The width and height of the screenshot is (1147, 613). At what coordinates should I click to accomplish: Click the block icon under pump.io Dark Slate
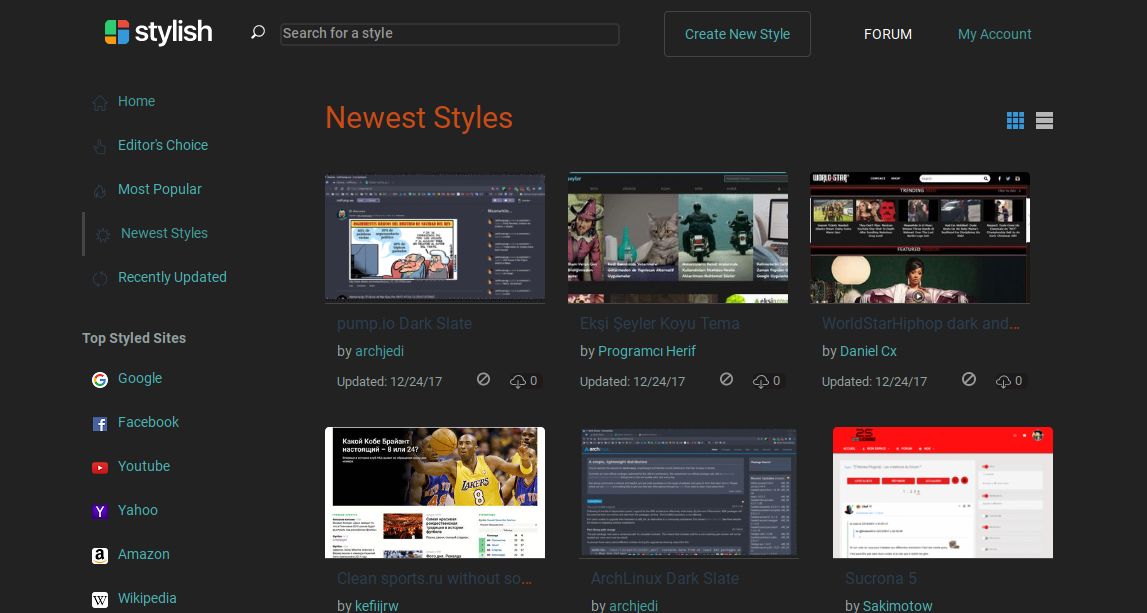pyautogui.click(x=483, y=379)
